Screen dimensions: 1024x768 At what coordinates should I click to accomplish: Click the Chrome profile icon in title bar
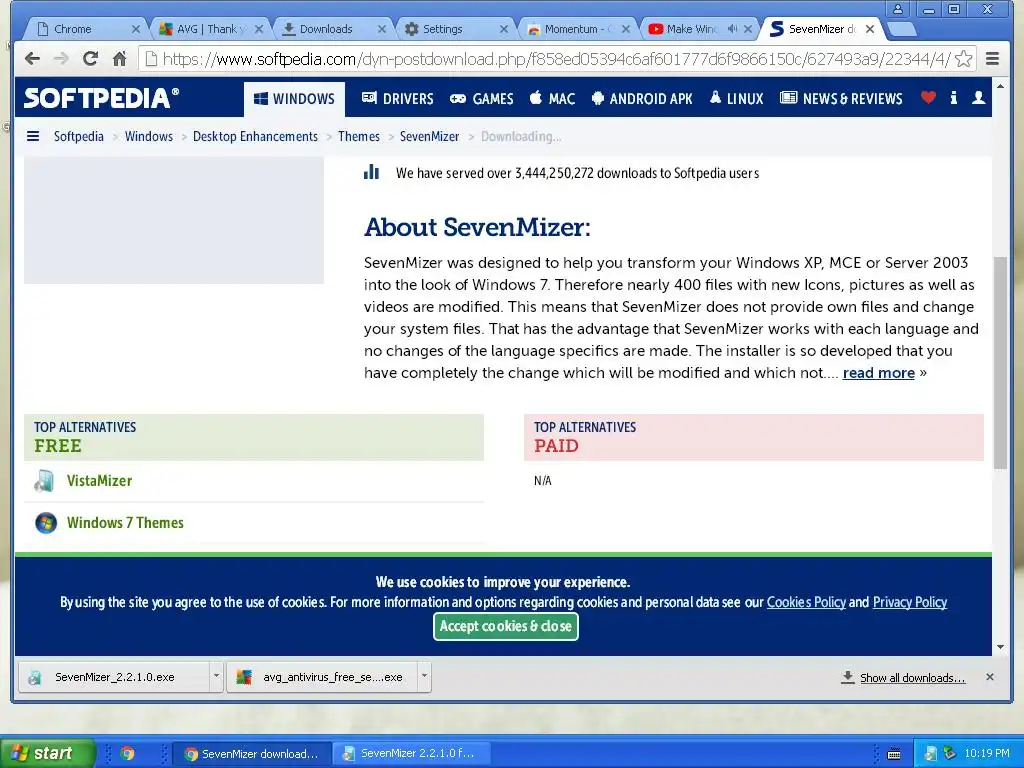(897, 9)
